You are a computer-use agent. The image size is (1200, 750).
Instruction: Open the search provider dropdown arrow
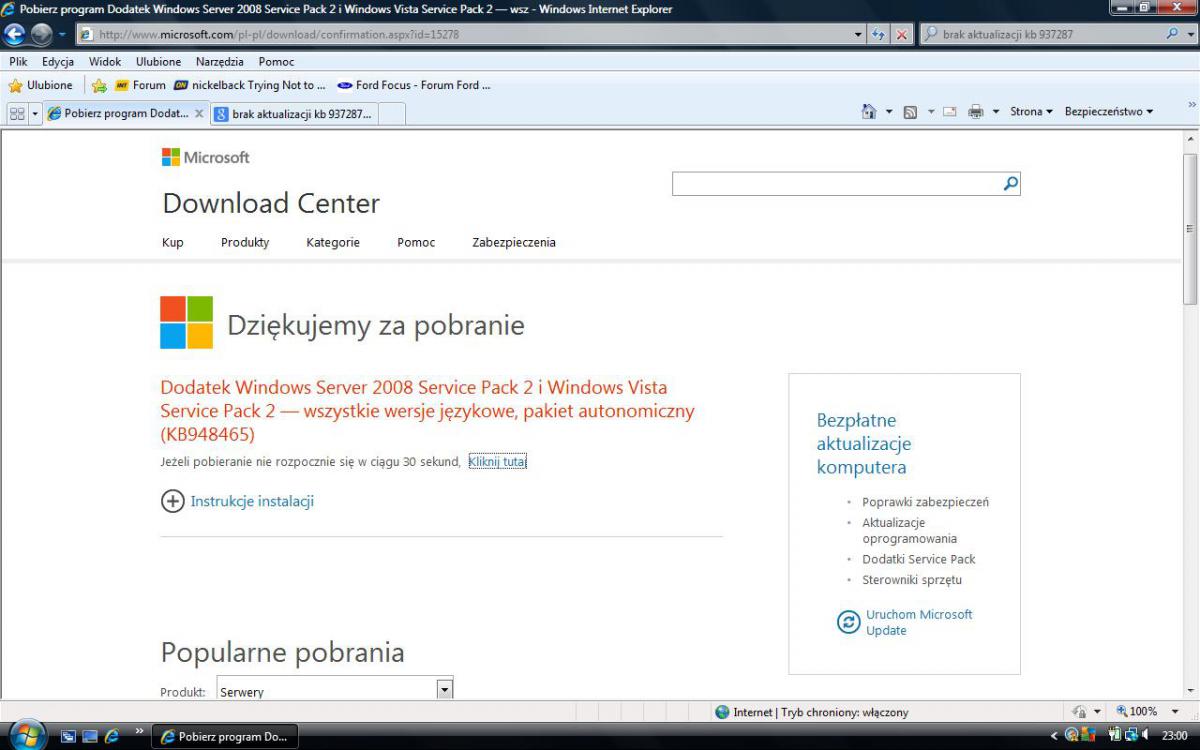click(x=1190, y=34)
